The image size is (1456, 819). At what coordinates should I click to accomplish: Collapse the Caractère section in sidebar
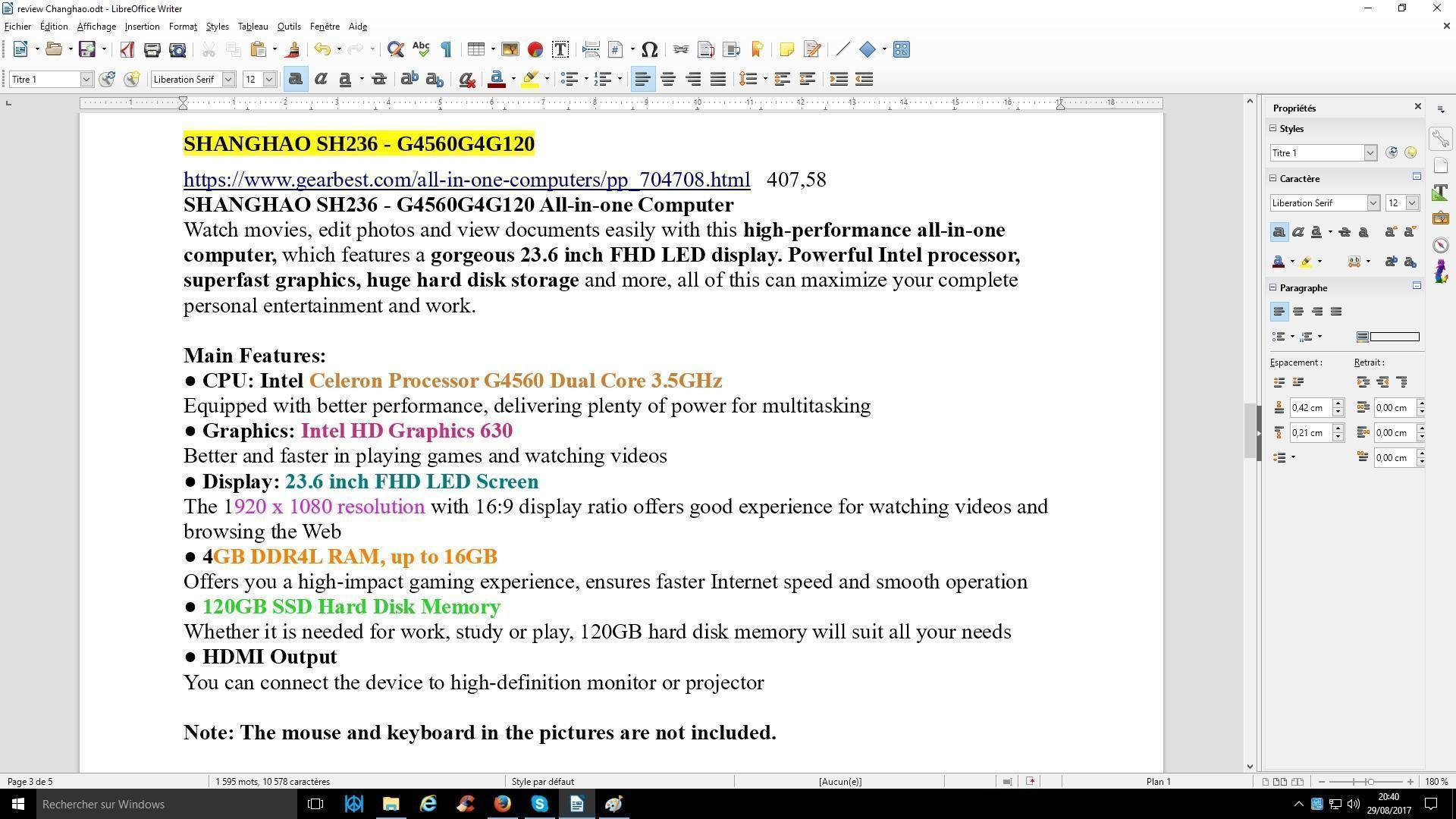pos(1274,179)
